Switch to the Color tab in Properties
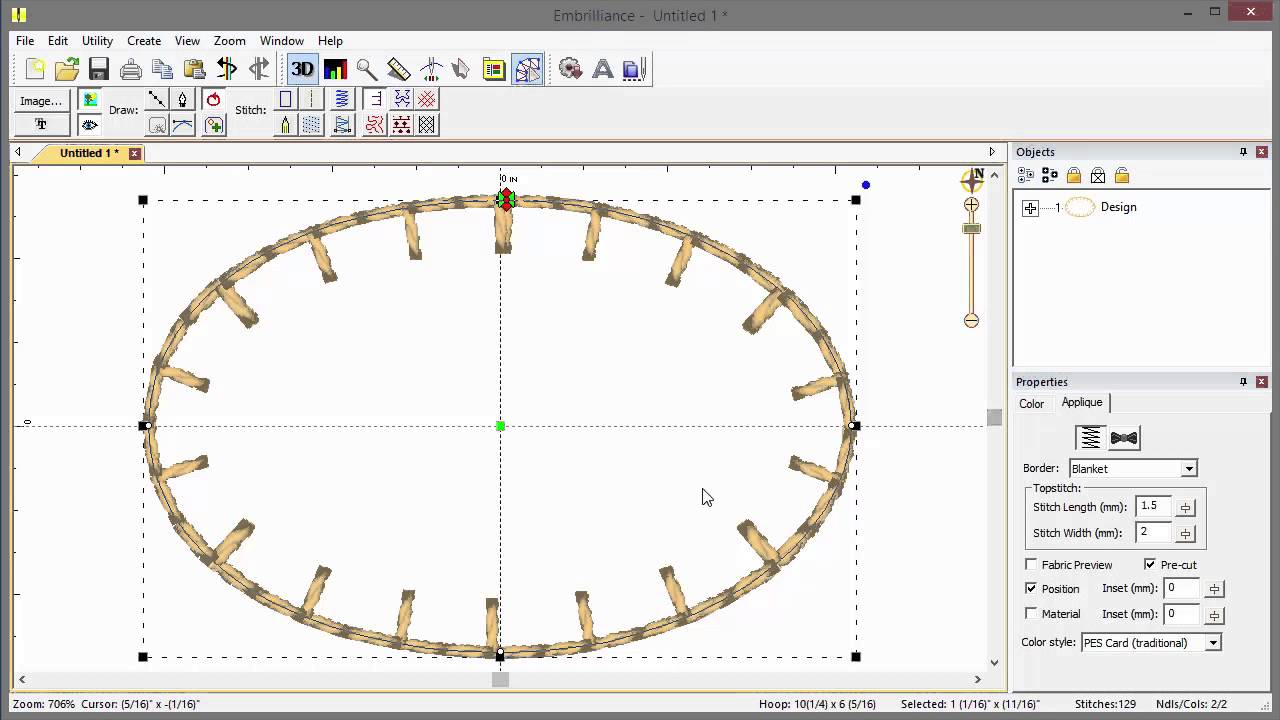Screen dimensions: 1280x720 click(x=1031, y=404)
